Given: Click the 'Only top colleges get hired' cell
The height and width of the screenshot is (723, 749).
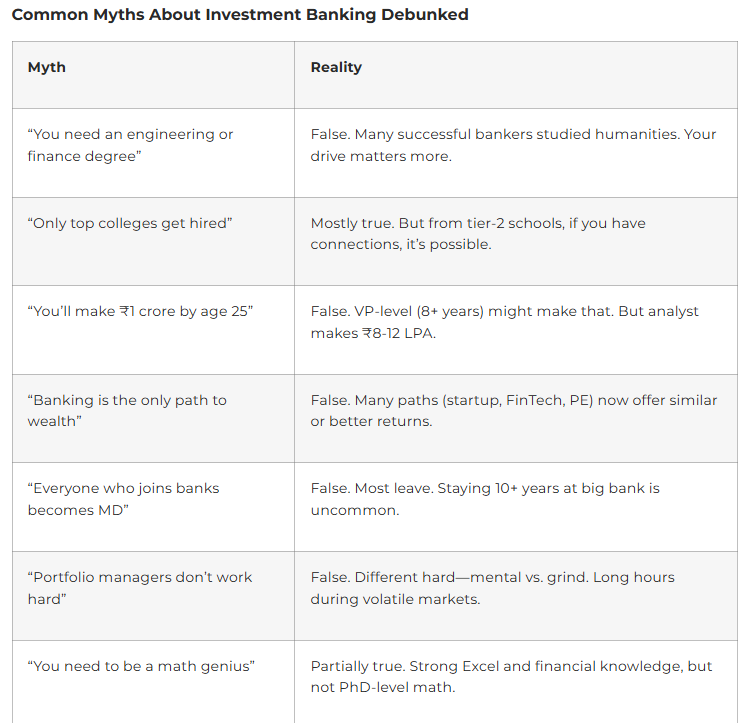Looking at the screenshot, I should pyautogui.click(x=129, y=223).
